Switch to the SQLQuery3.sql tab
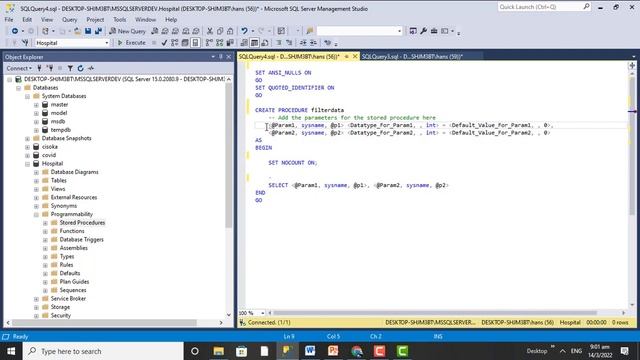The image size is (640, 360). click(412, 56)
